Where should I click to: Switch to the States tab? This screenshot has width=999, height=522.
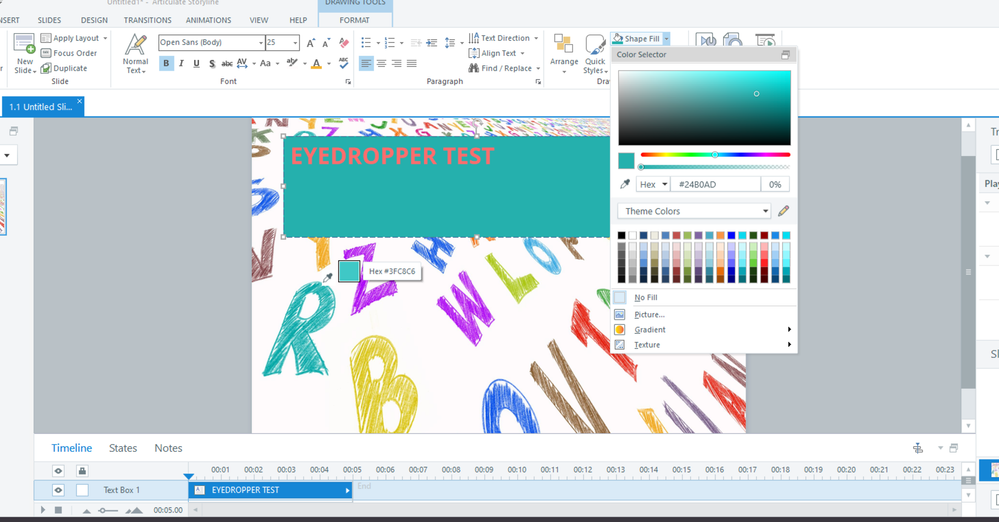(123, 448)
